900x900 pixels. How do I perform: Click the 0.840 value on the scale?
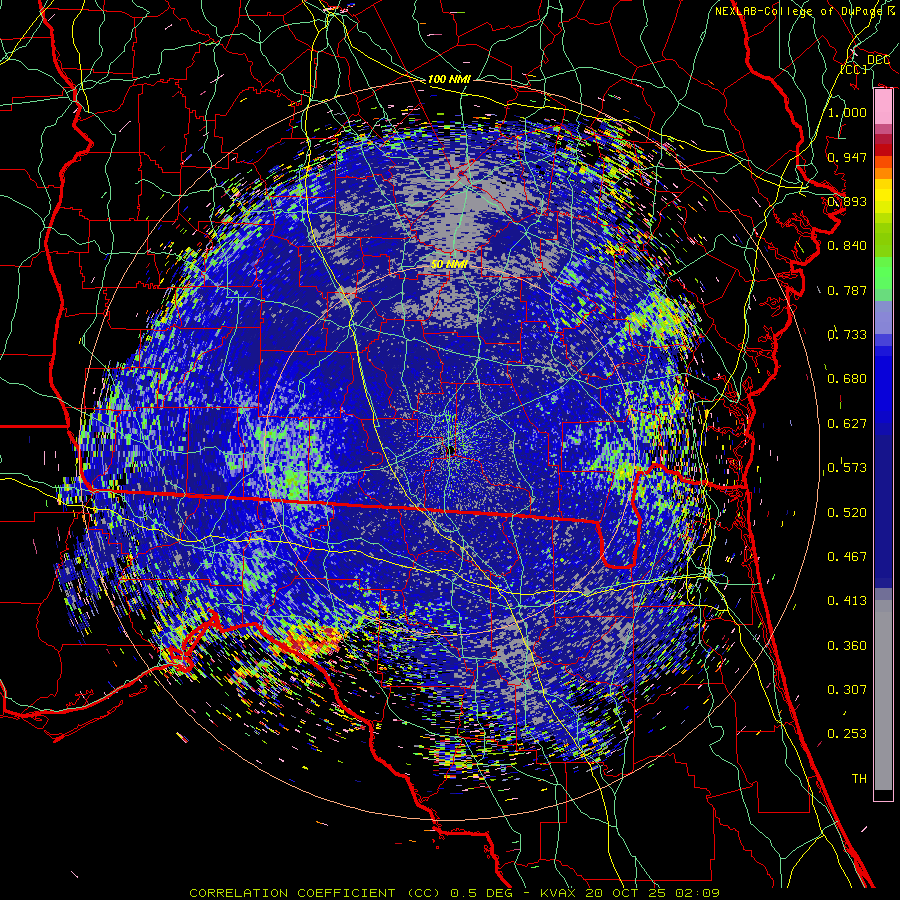[x=847, y=246]
